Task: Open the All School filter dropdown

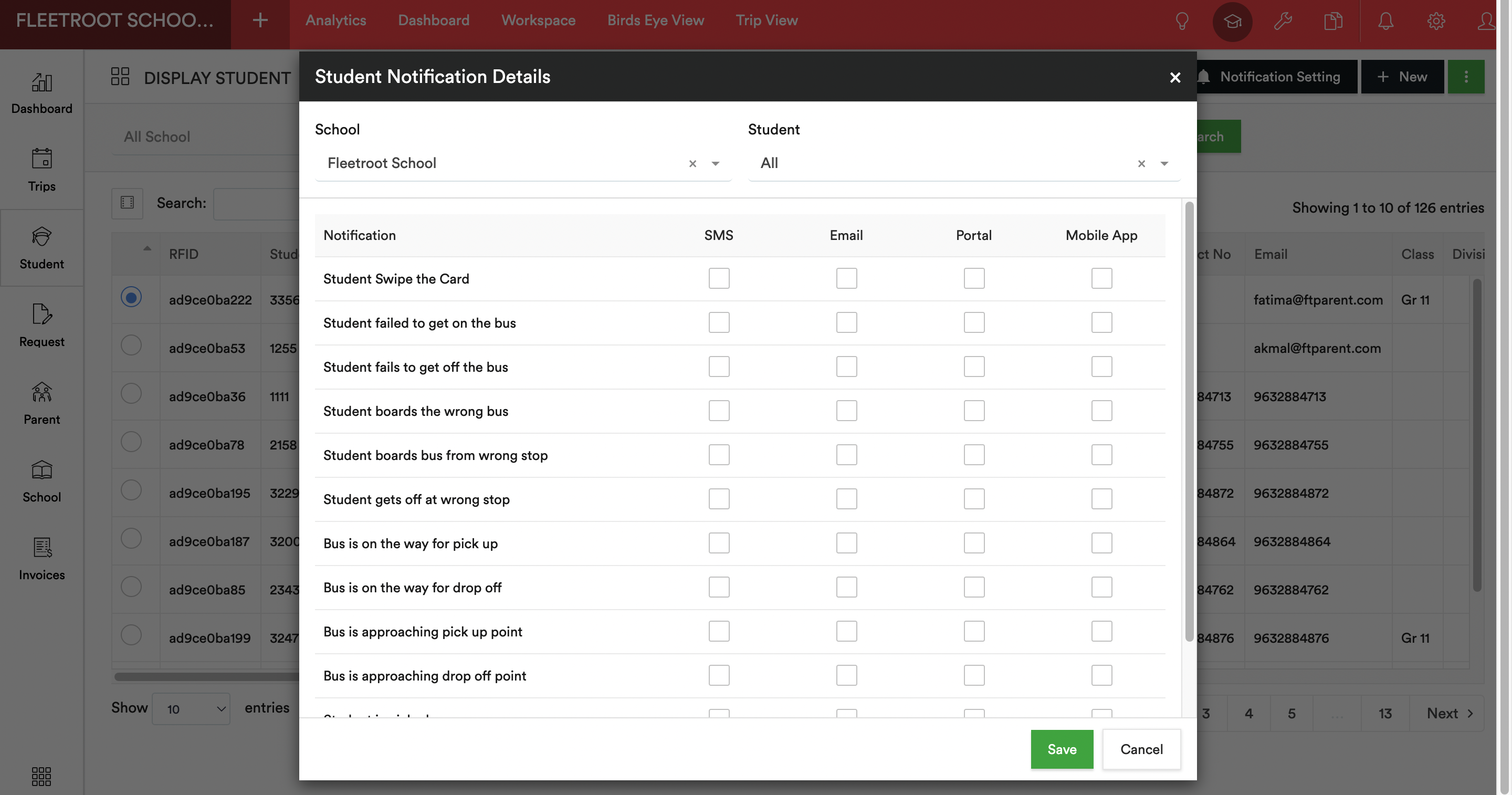Action: [205, 136]
